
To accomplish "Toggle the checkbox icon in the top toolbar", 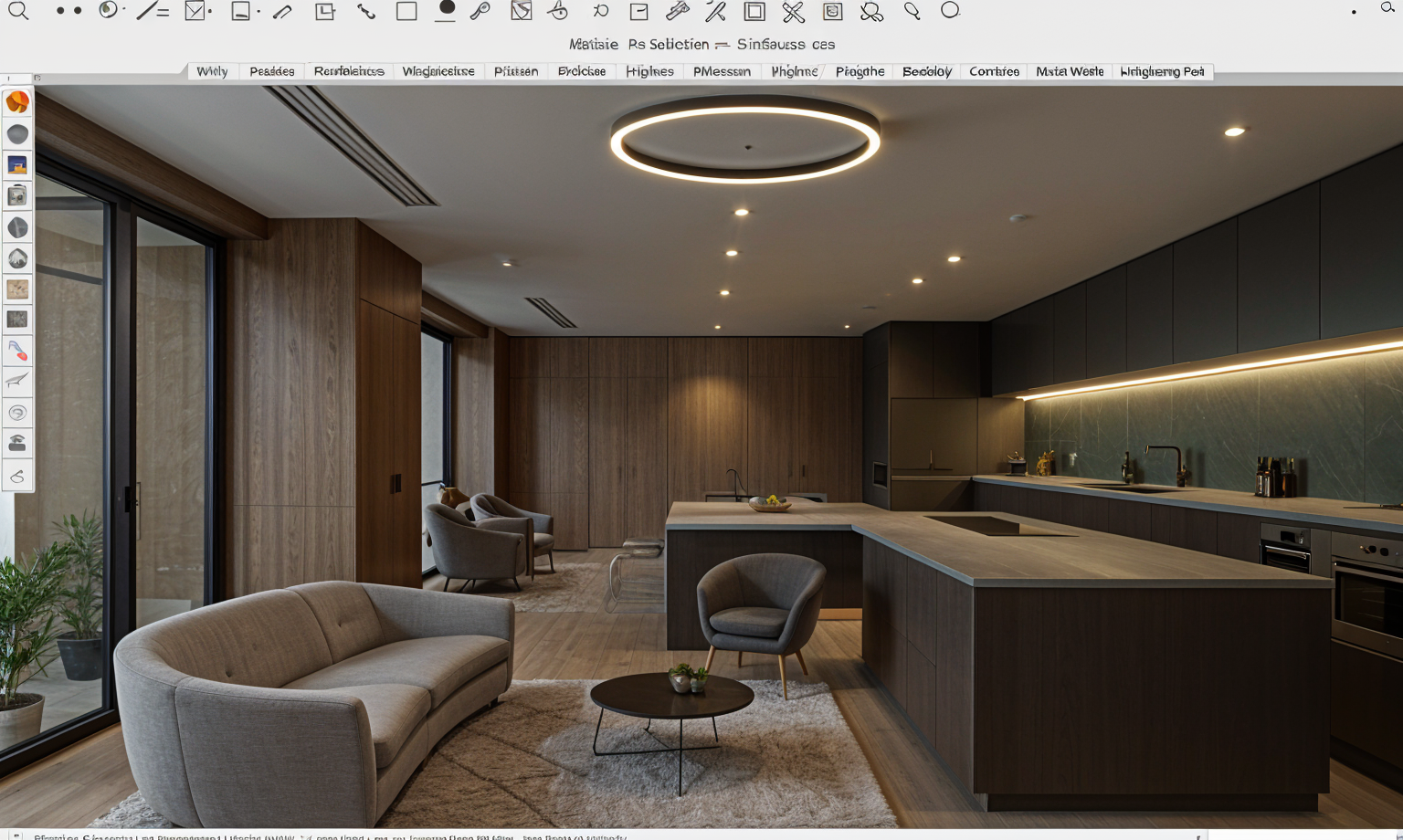I will 195,11.
